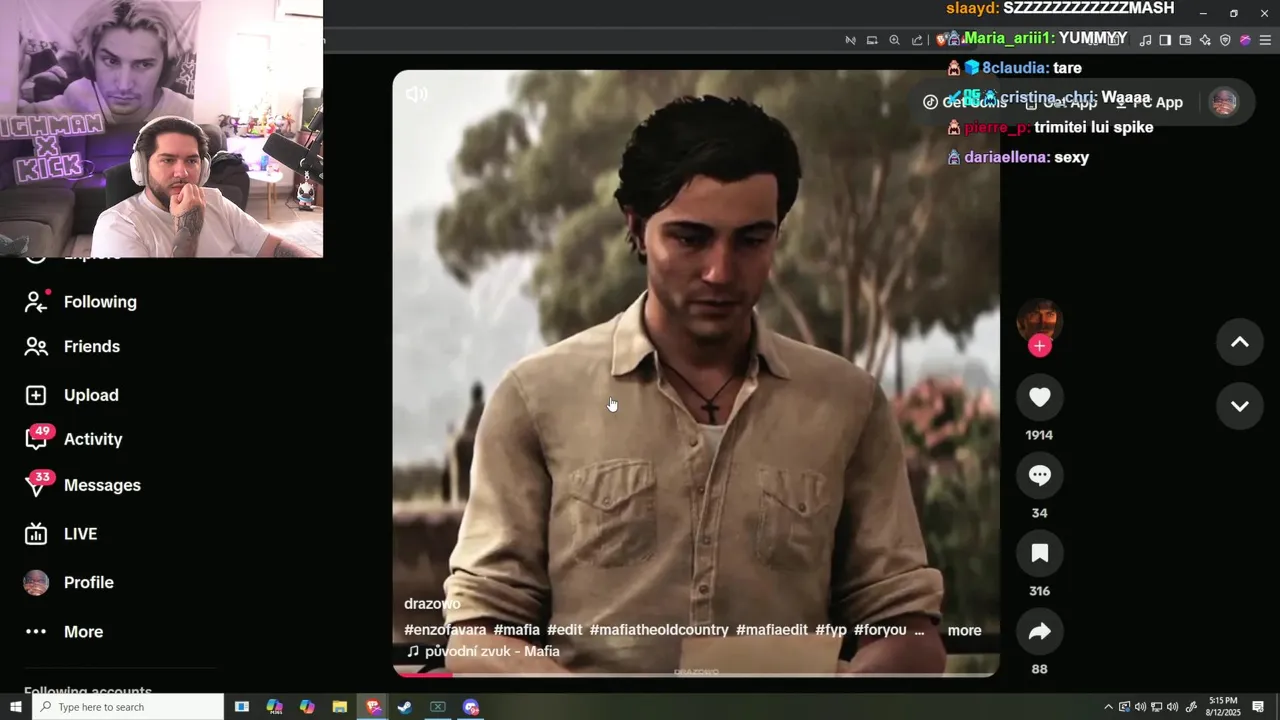Open the #mafiaedit hashtag

coord(772,630)
